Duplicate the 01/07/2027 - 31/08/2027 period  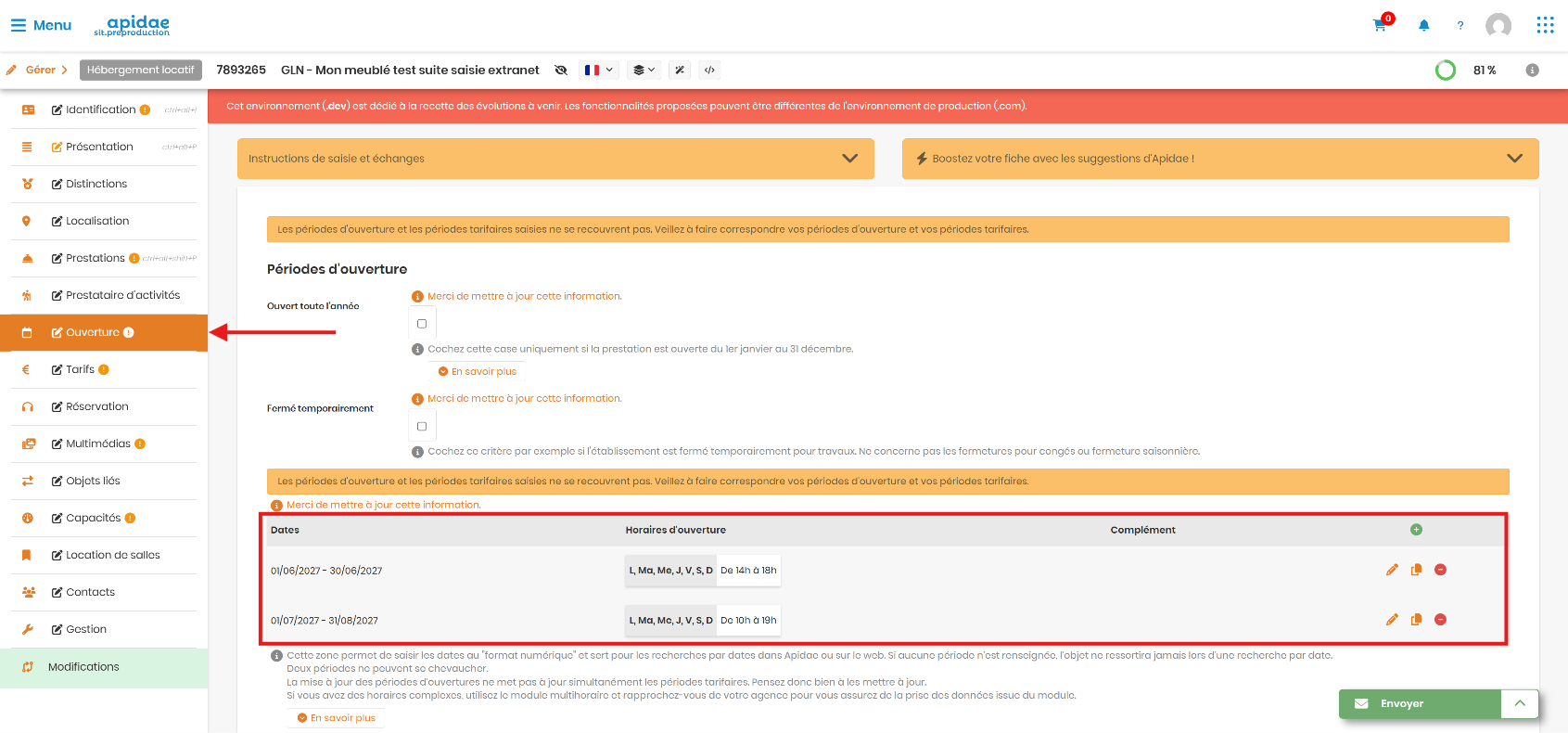(x=1416, y=620)
